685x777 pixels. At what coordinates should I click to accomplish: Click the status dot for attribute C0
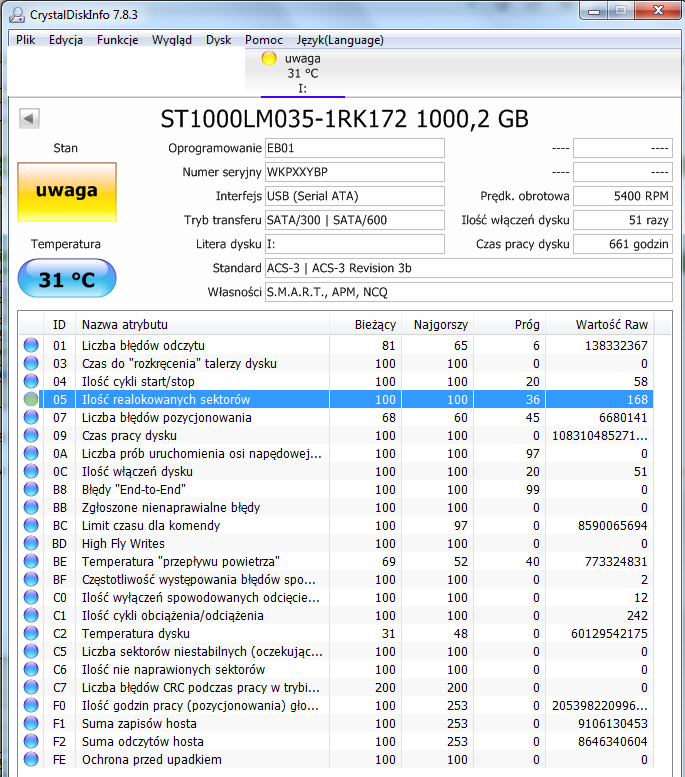pyautogui.click(x=31, y=597)
